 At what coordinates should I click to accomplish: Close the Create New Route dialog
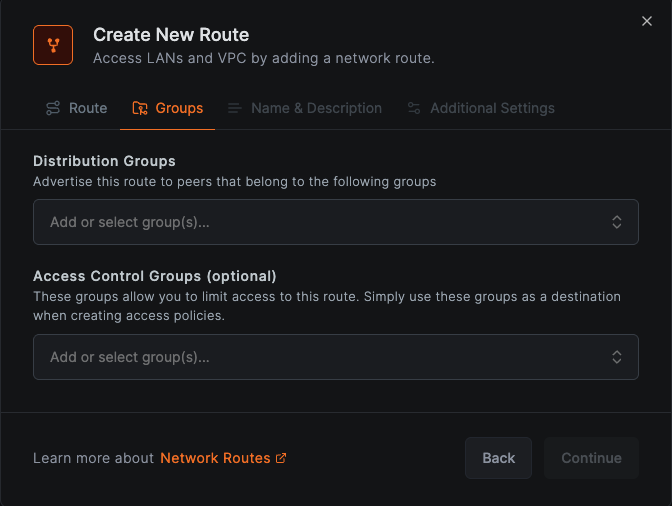(x=647, y=21)
